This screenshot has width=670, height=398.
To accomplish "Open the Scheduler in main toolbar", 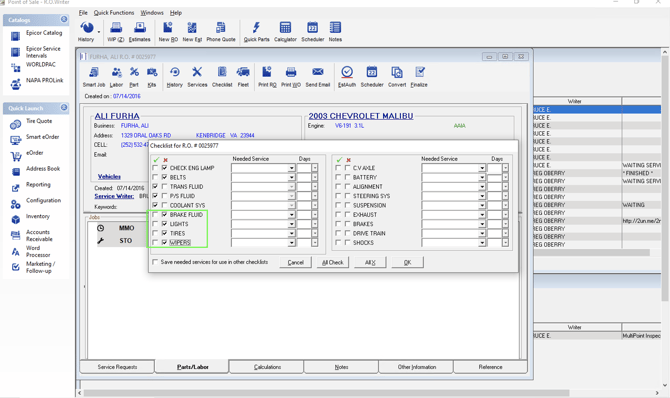I will (x=312, y=32).
